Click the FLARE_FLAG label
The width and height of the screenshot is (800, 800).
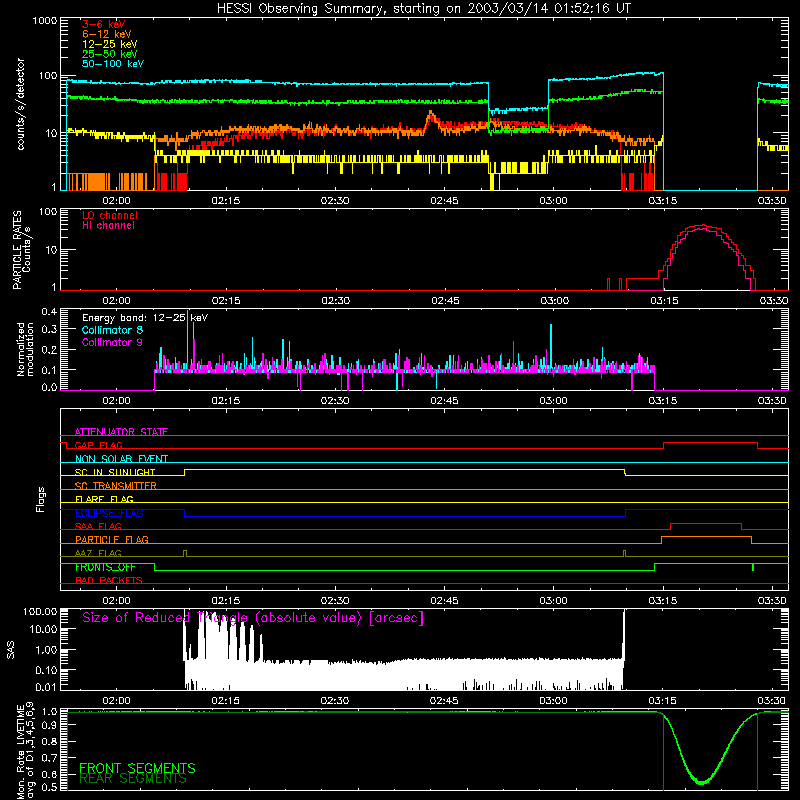point(104,499)
